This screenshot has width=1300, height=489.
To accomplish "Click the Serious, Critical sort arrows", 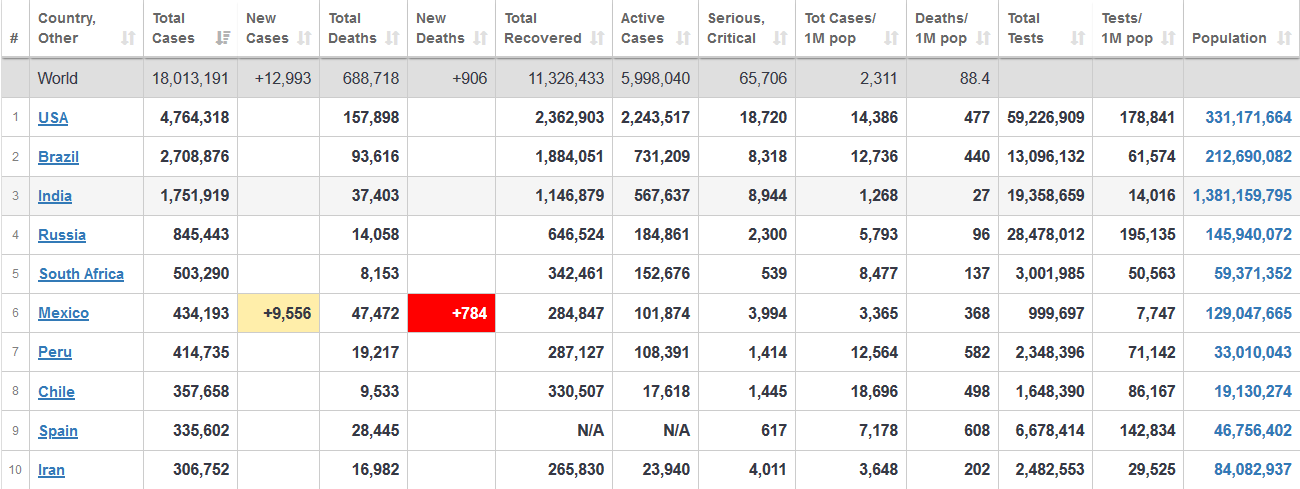I will (x=780, y=38).
